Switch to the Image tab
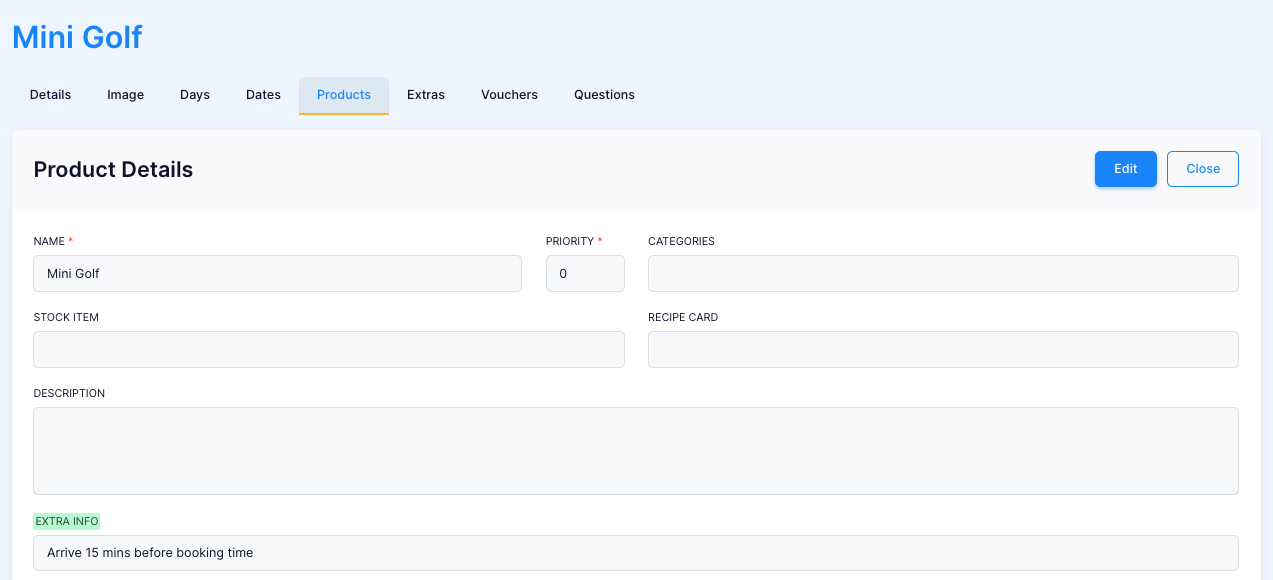This screenshot has width=1273, height=580. (126, 95)
